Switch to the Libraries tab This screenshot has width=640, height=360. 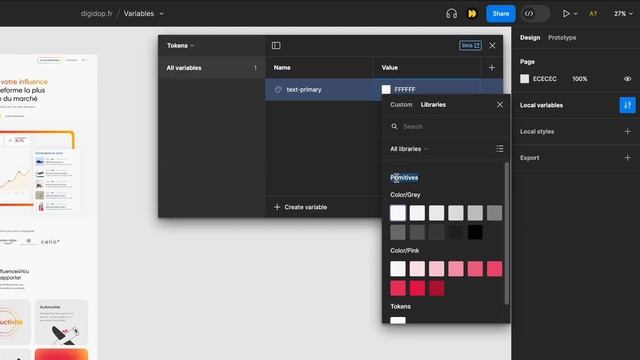point(433,104)
